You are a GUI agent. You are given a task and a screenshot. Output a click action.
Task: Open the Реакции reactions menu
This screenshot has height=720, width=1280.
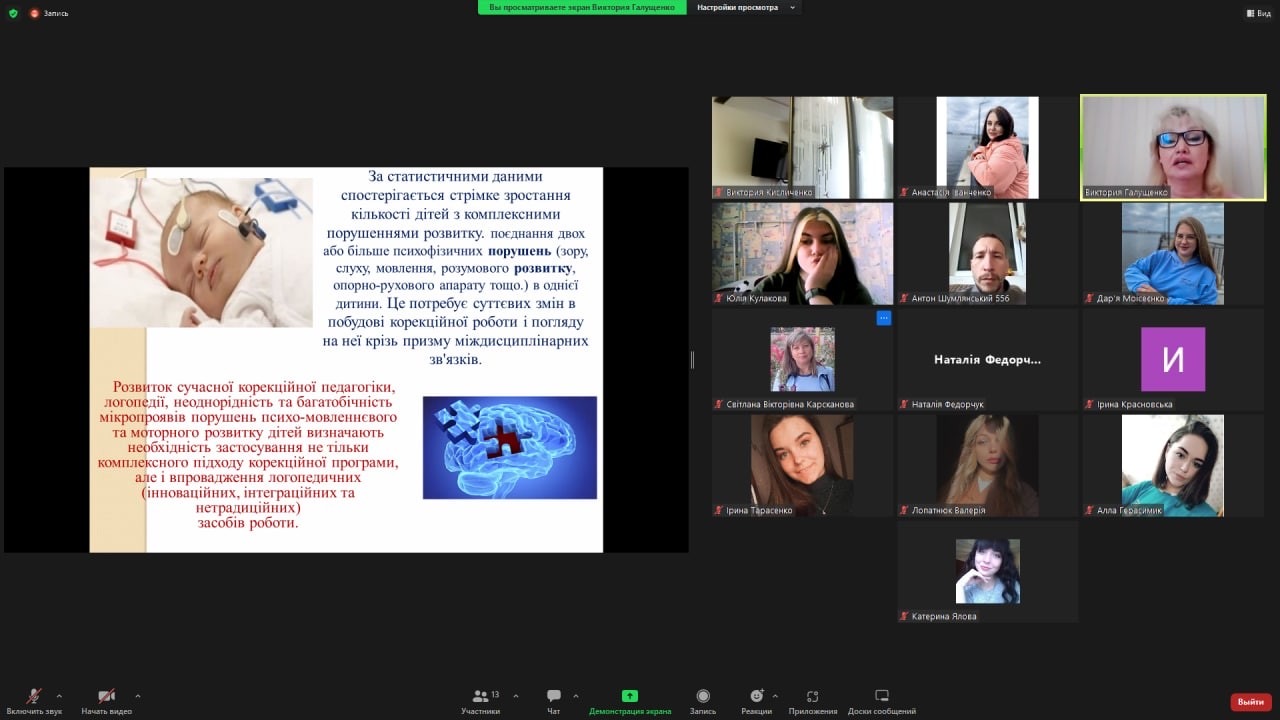757,696
